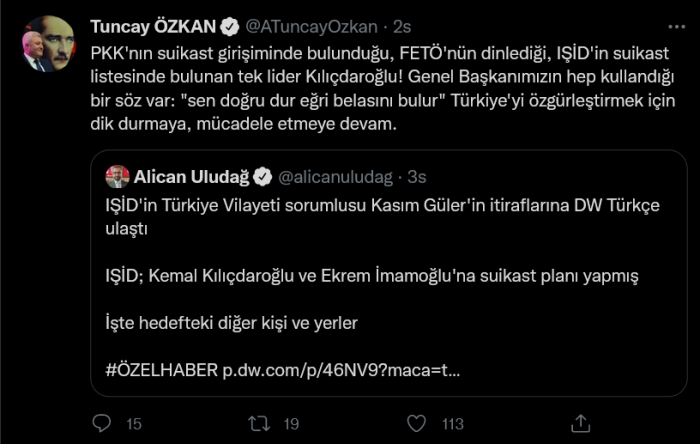The width and height of the screenshot is (700, 444).
Task: Click the reply speech bubble icon
Action: (101, 424)
